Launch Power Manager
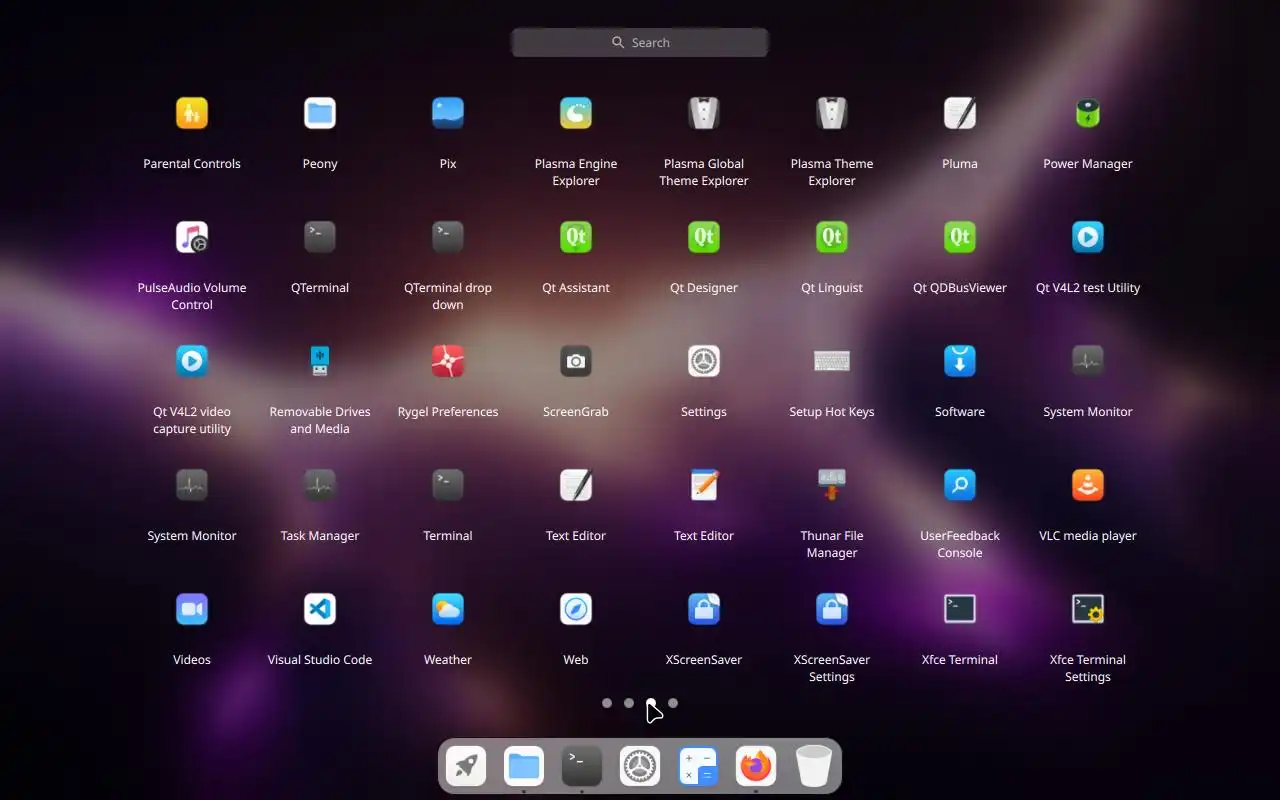Image resolution: width=1280 pixels, height=800 pixels. click(1088, 113)
